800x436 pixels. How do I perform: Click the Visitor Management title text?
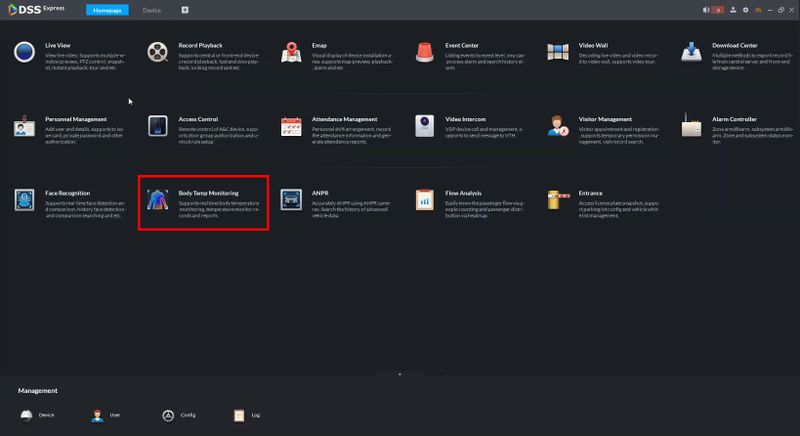point(605,119)
